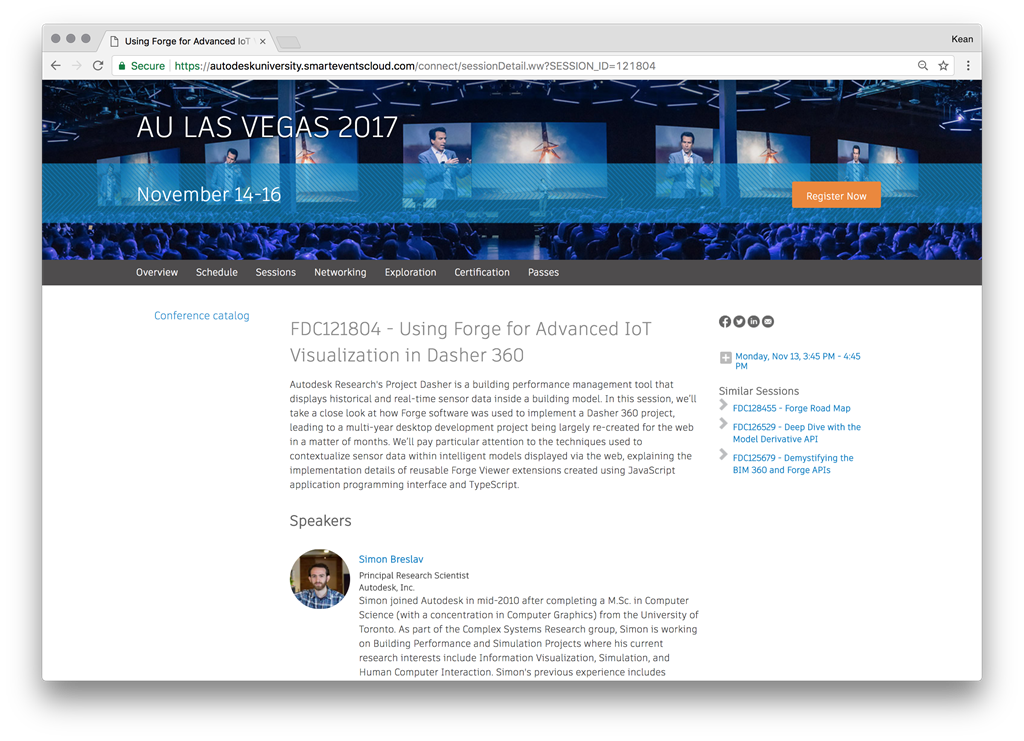Click the URL address field

500,66
